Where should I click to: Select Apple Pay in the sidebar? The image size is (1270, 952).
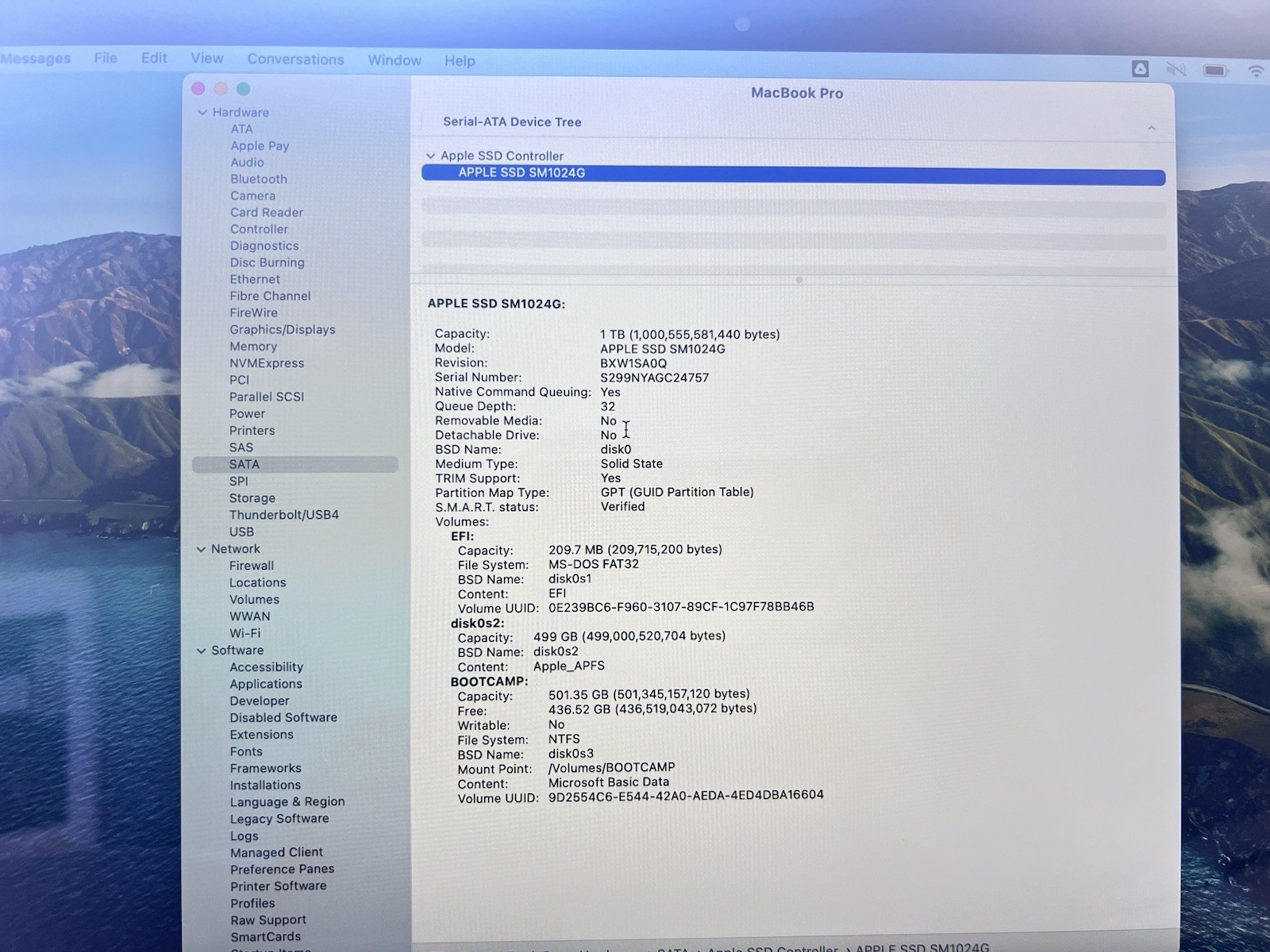tap(260, 146)
